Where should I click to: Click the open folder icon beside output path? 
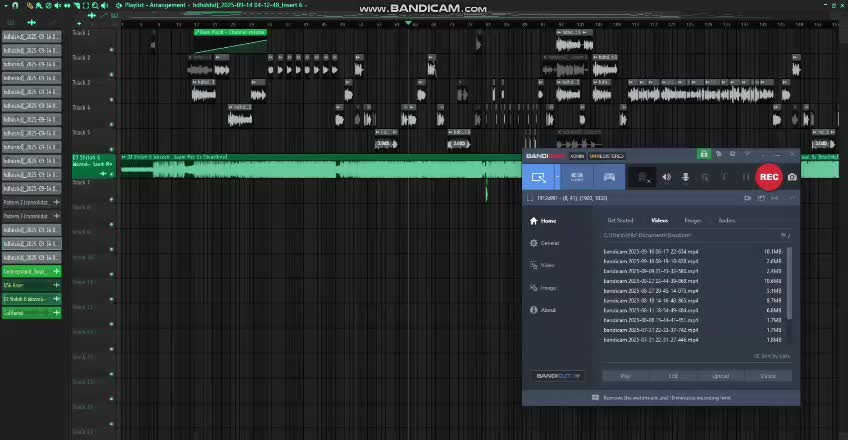tap(785, 235)
